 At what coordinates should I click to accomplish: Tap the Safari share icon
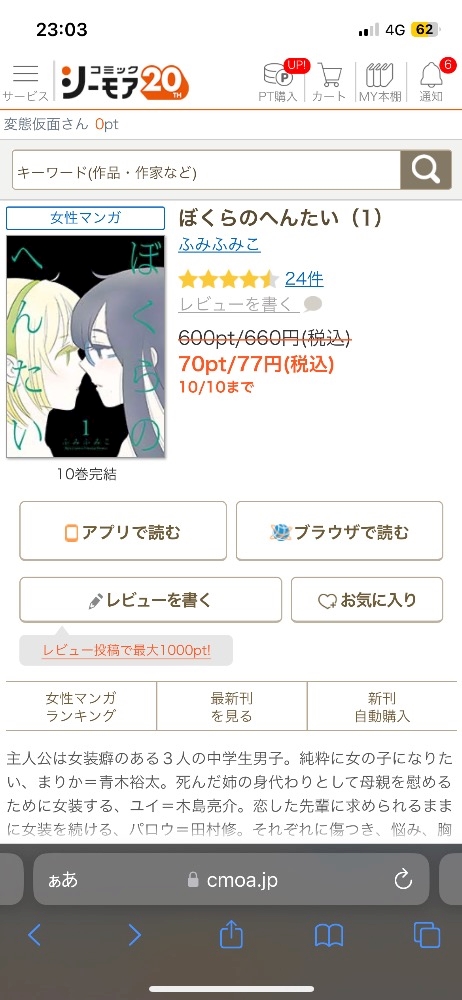tap(231, 935)
